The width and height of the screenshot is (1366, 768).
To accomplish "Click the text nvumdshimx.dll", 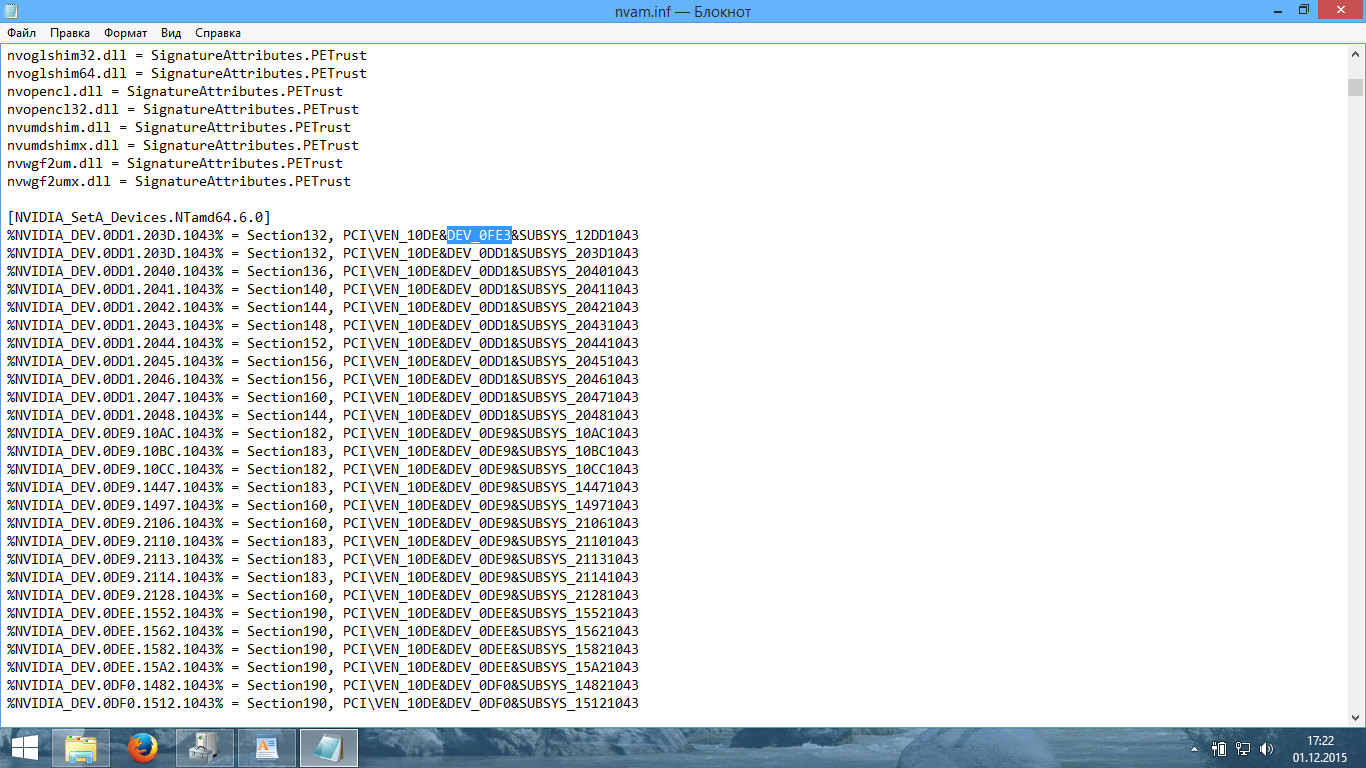I will pyautogui.click(x=63, y=145).
